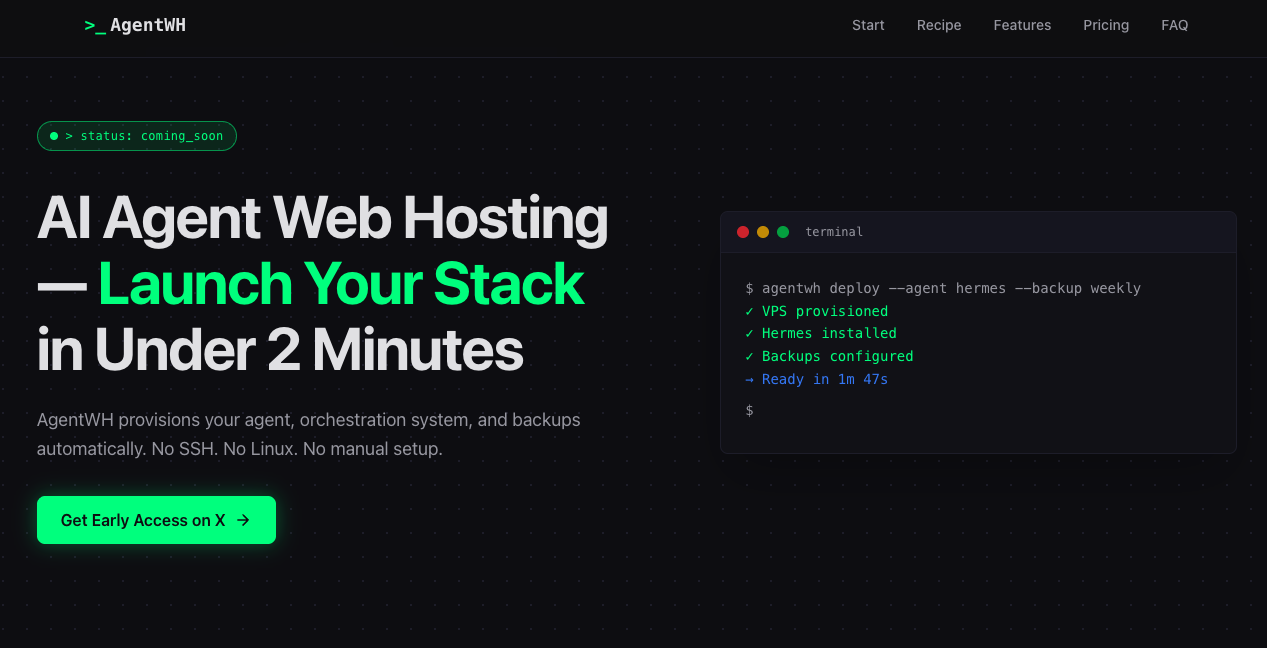This screenshot has width=1267, height=648.
Task: Go to the Start nav section
Action: [868, 25]
